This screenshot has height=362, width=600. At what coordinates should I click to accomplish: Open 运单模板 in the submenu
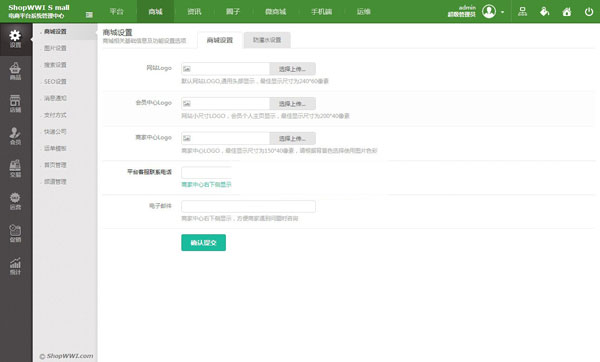[x=55, y=148]
